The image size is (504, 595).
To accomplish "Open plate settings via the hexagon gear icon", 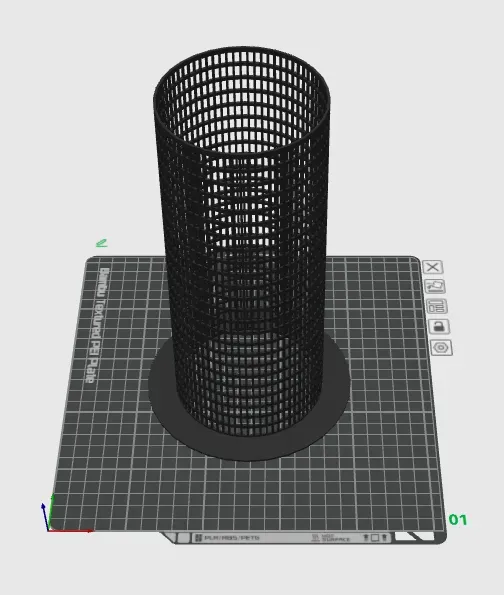I will tap(441, 348).
